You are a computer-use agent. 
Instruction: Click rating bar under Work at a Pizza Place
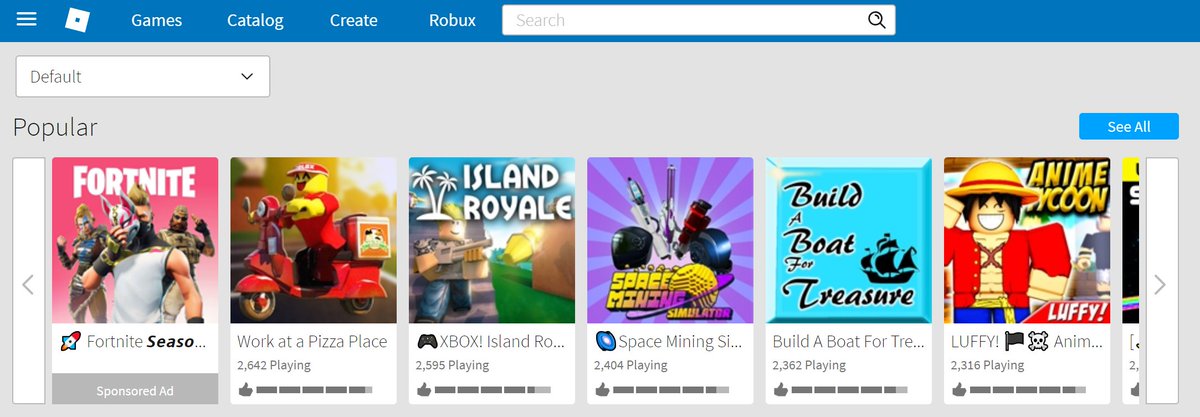coord(315,388)
